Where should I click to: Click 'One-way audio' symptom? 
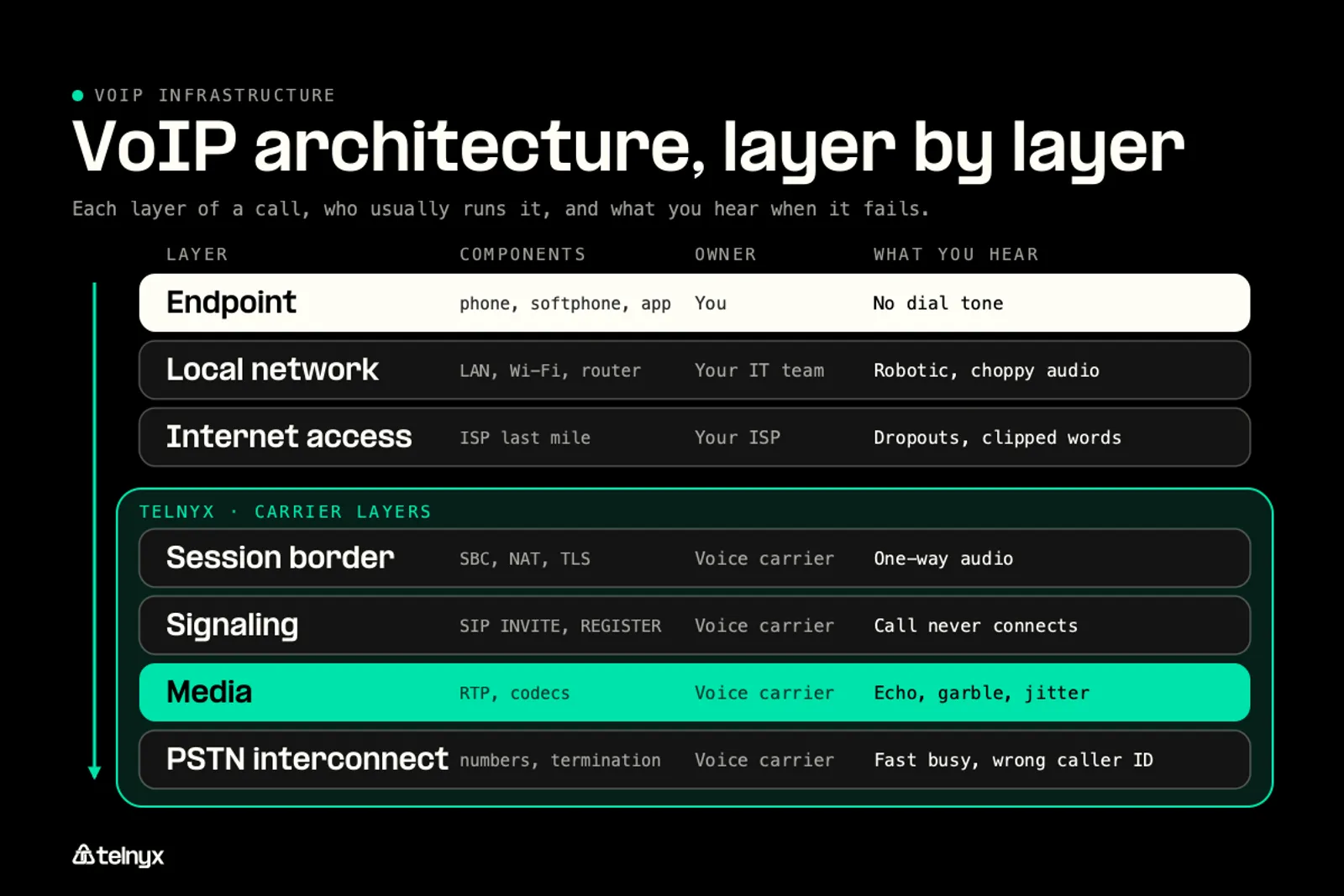(x=943, y=558)
